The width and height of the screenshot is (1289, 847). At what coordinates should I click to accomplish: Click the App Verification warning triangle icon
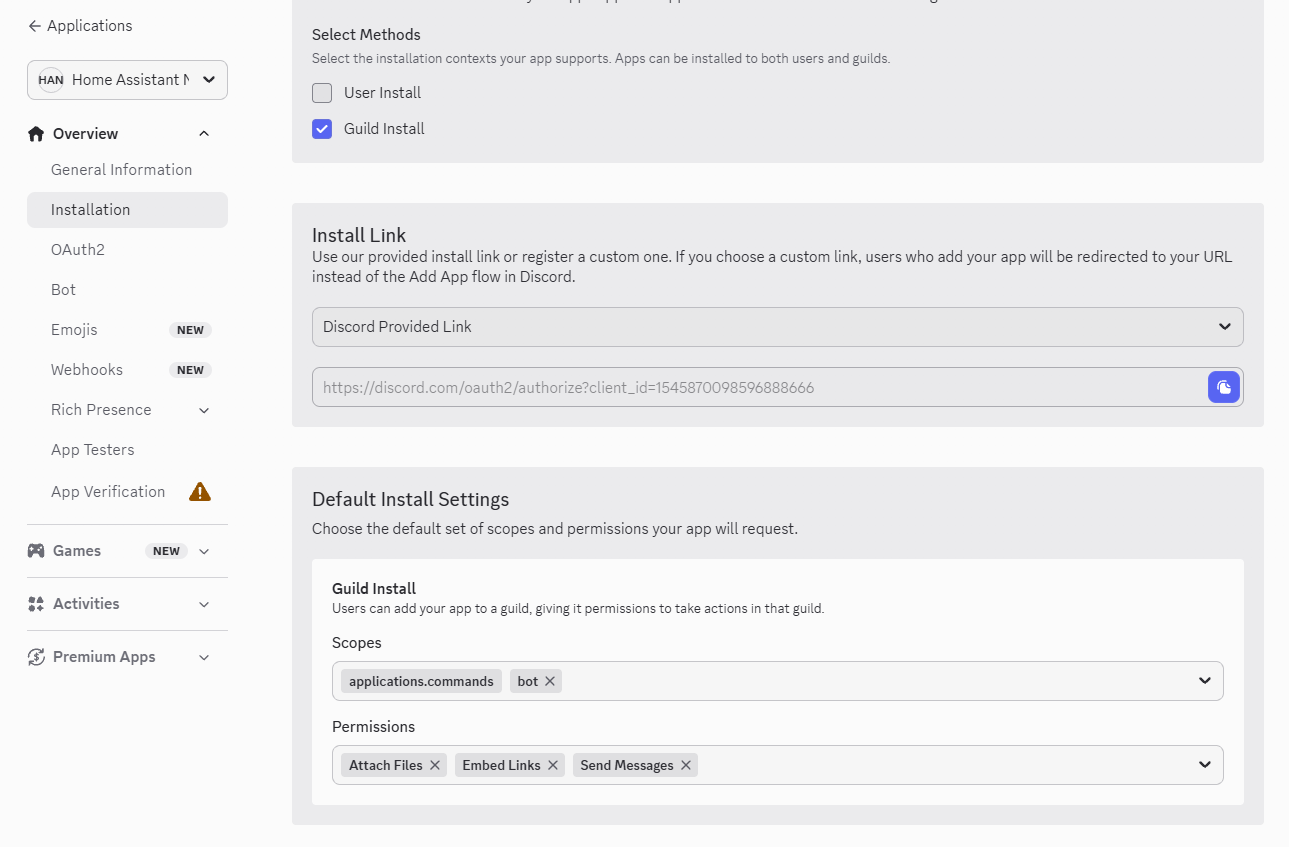coord(200,491)
